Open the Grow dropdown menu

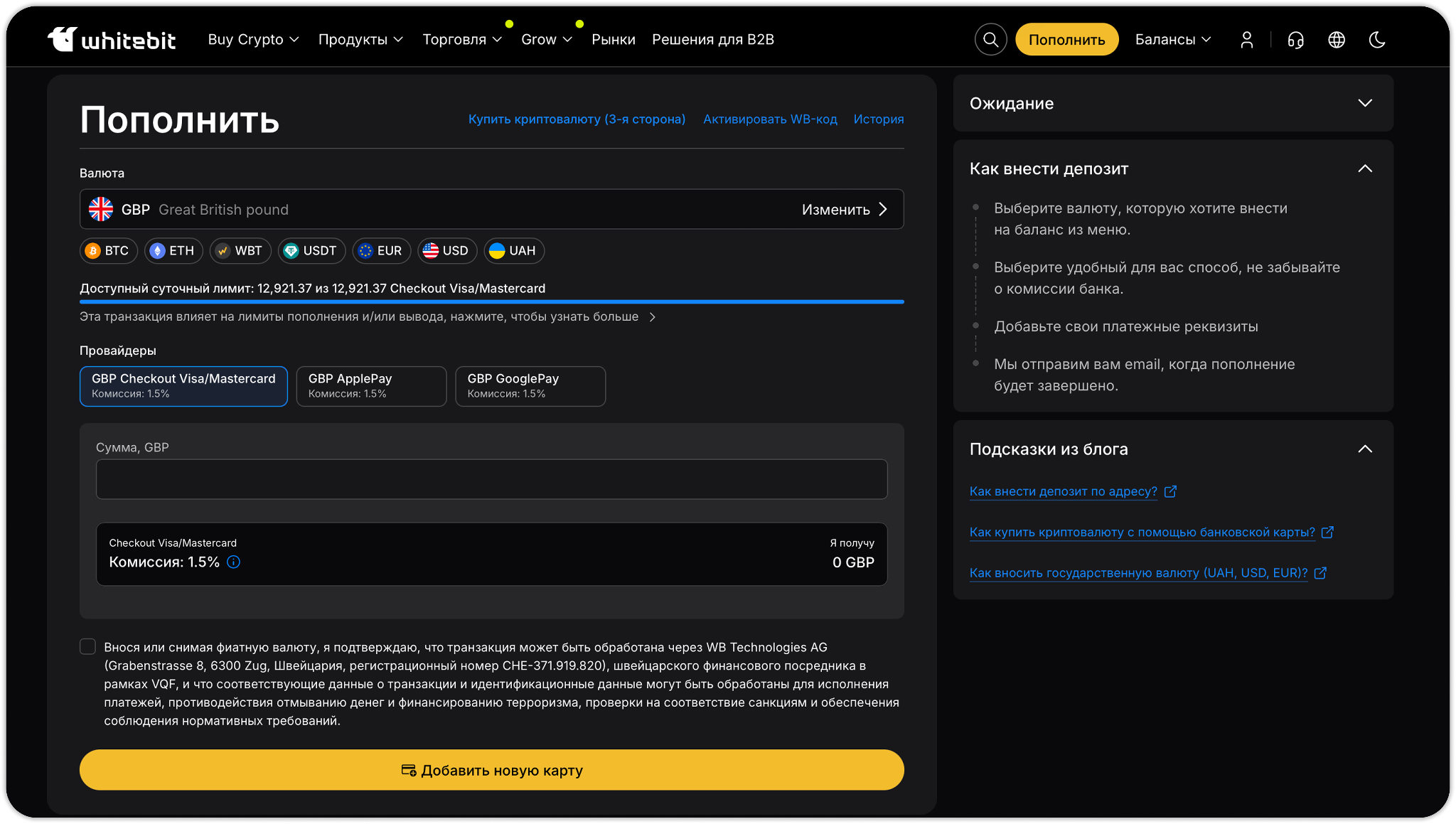[546, 40]
